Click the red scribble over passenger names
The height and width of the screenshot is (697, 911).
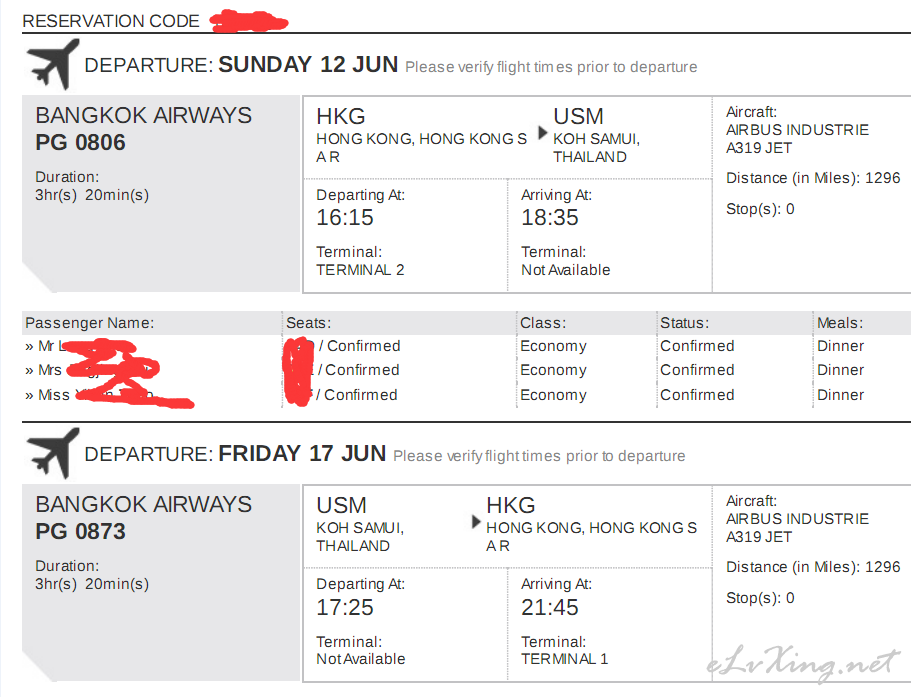pos(125,373)
